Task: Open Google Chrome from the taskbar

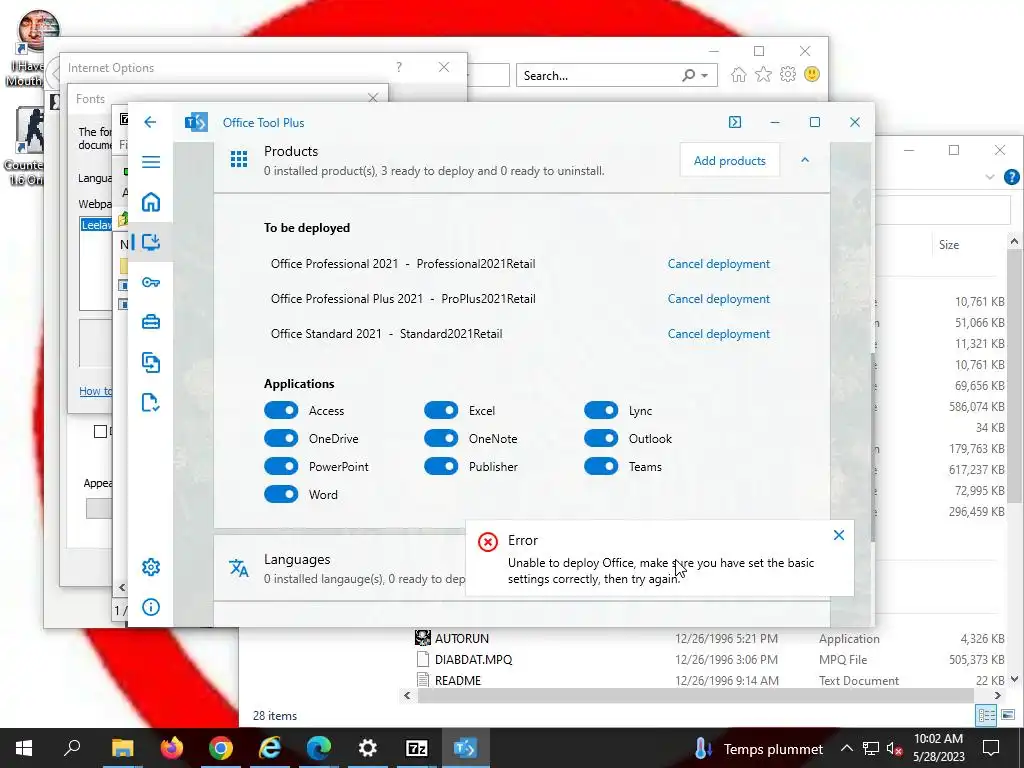Action: 221,748
